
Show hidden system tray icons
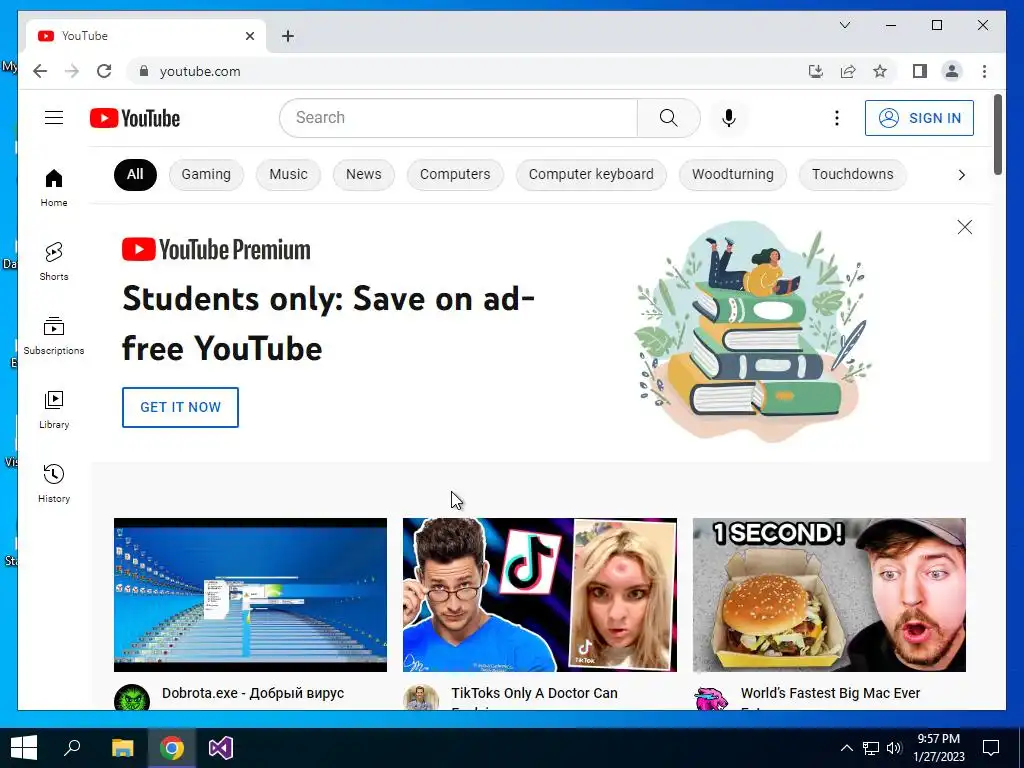tap(846, 748)
